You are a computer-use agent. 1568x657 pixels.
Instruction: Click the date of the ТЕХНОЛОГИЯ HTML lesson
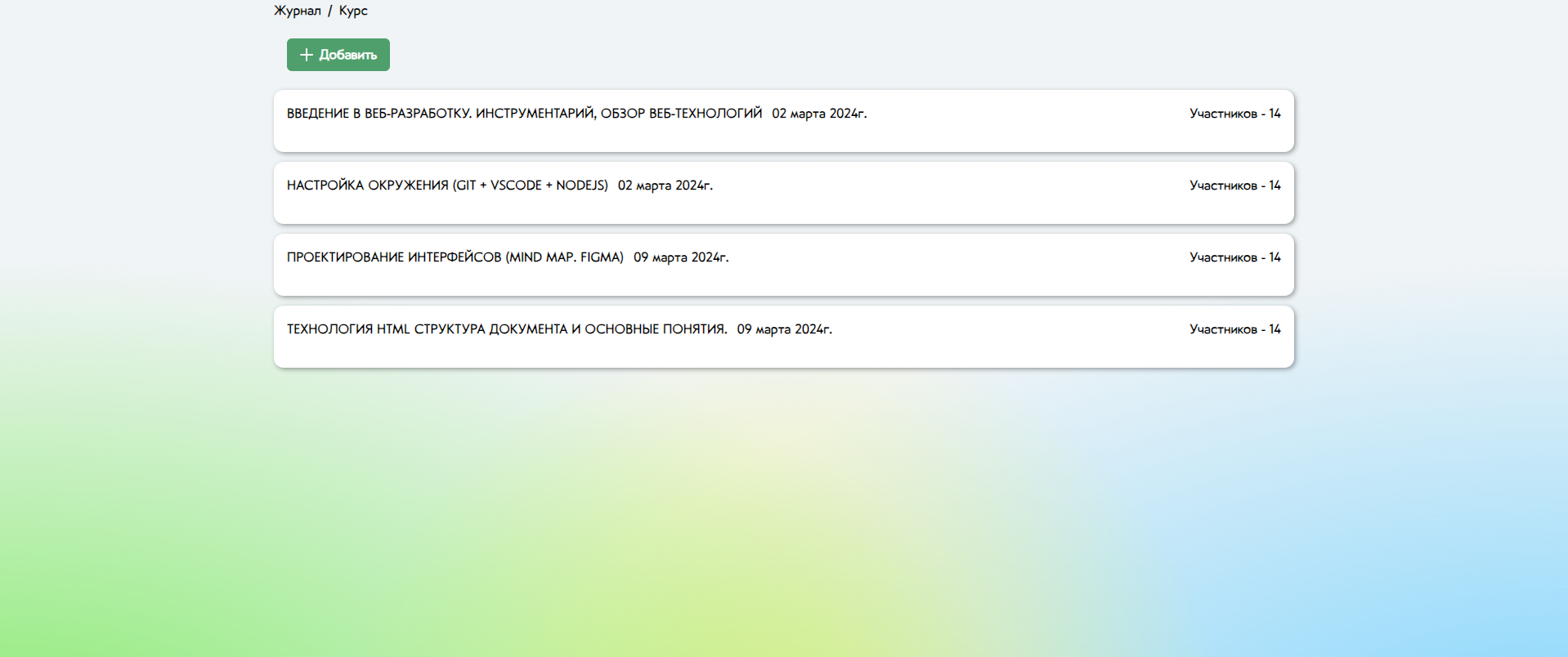tap(784, 329)
